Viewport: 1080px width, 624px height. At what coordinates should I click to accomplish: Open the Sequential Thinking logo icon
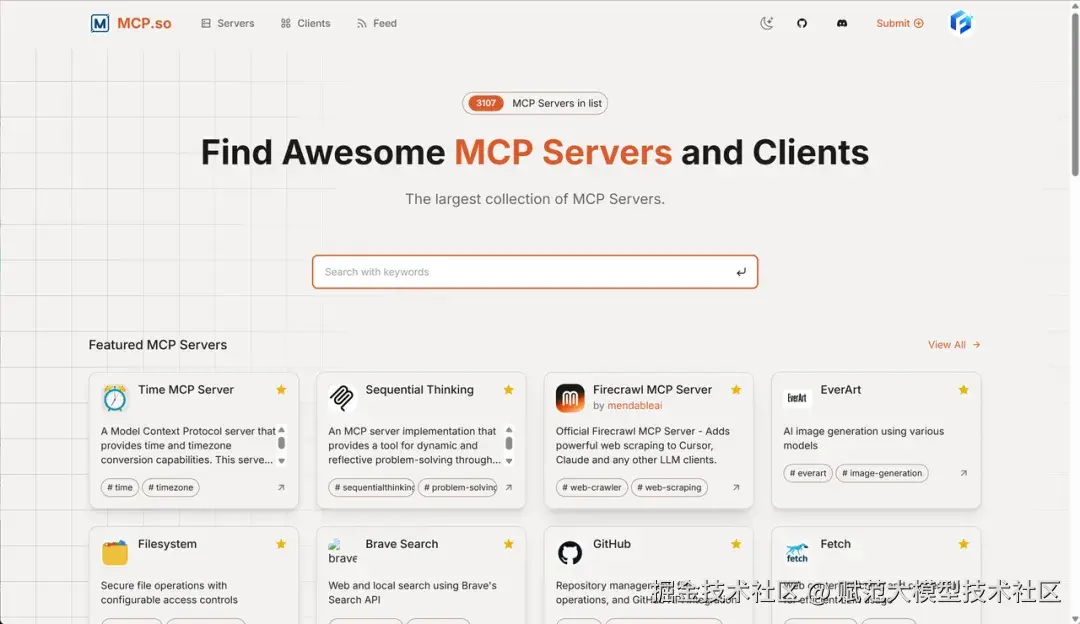coord(342,398)
